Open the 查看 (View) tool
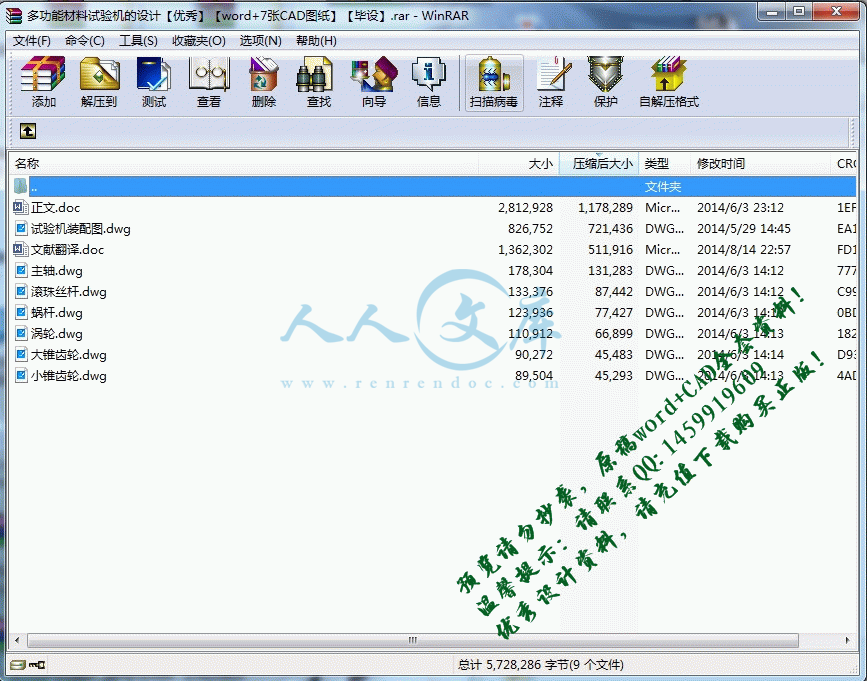The image size is (867, 681). point(209,82)
